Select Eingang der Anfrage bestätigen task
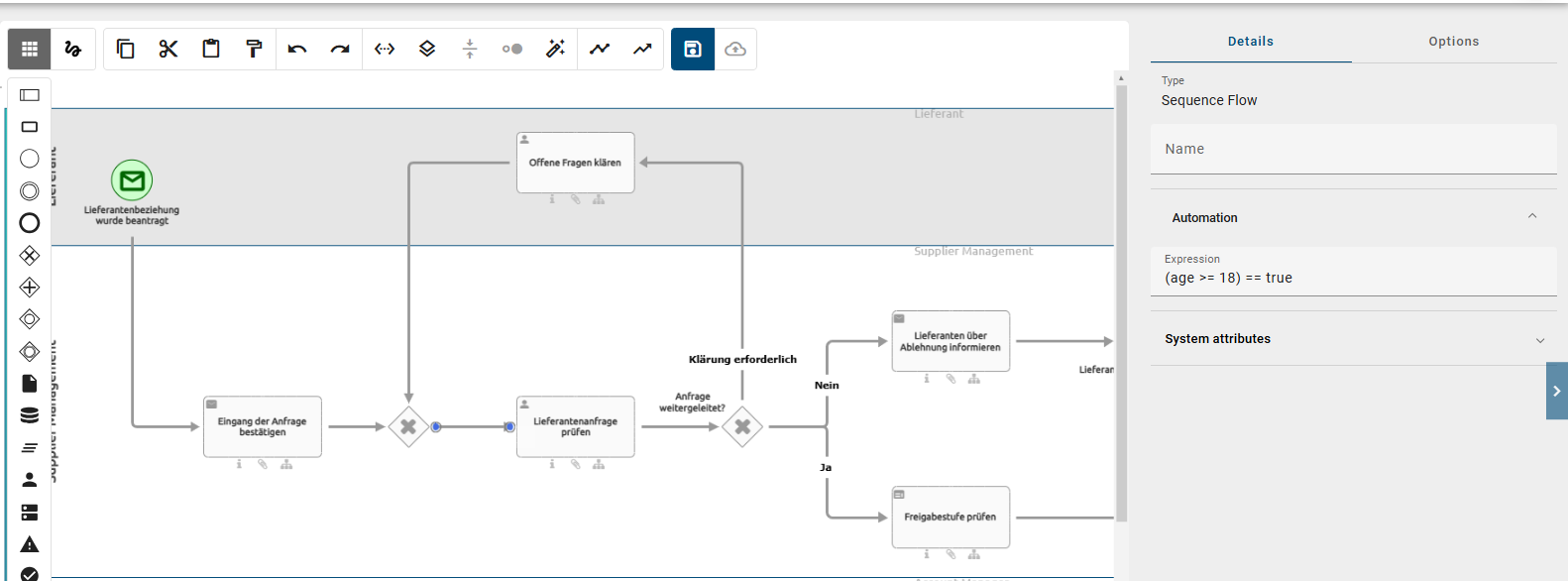Screen dimensions: 1568x581 pos(263,426)
